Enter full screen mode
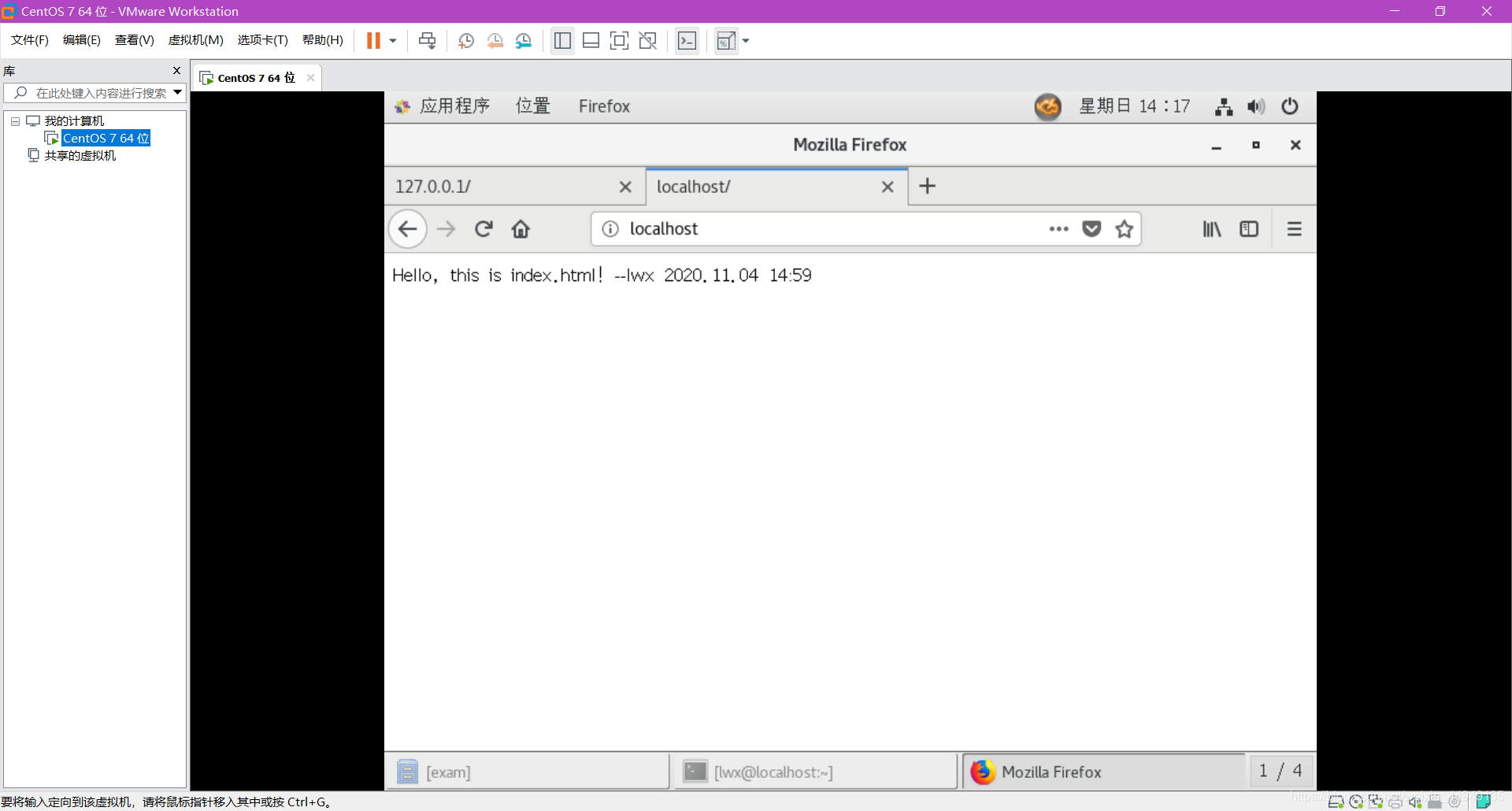Image resolution: width=1512 pixels, height=811 pixels. pos(619,41)
